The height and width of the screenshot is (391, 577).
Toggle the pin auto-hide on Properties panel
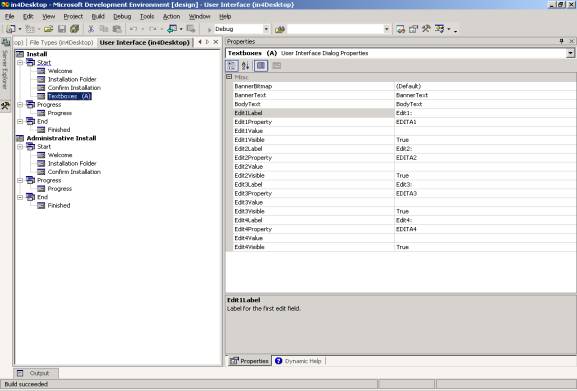pyautogui.click(x=562, y=41)
